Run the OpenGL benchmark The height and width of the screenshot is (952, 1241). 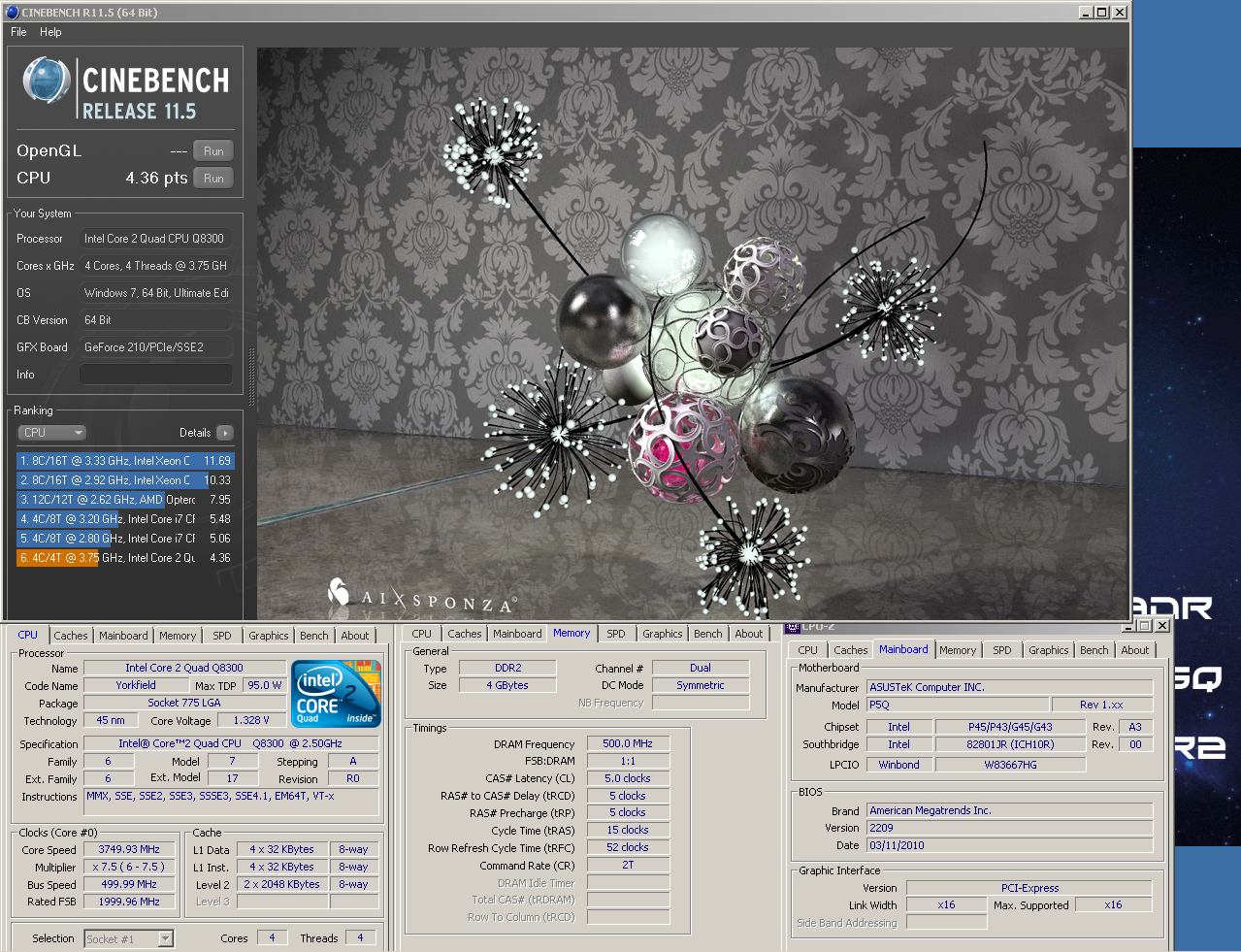pos(213,151)
